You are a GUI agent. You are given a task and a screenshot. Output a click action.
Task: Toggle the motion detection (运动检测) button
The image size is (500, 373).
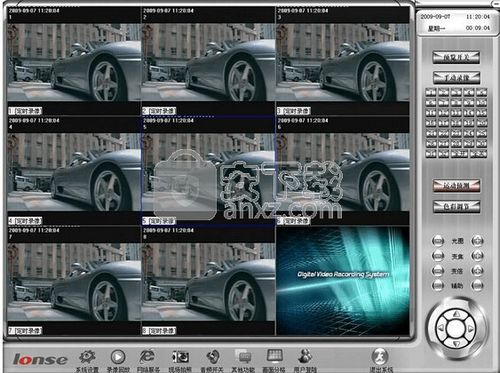[456, 186]
